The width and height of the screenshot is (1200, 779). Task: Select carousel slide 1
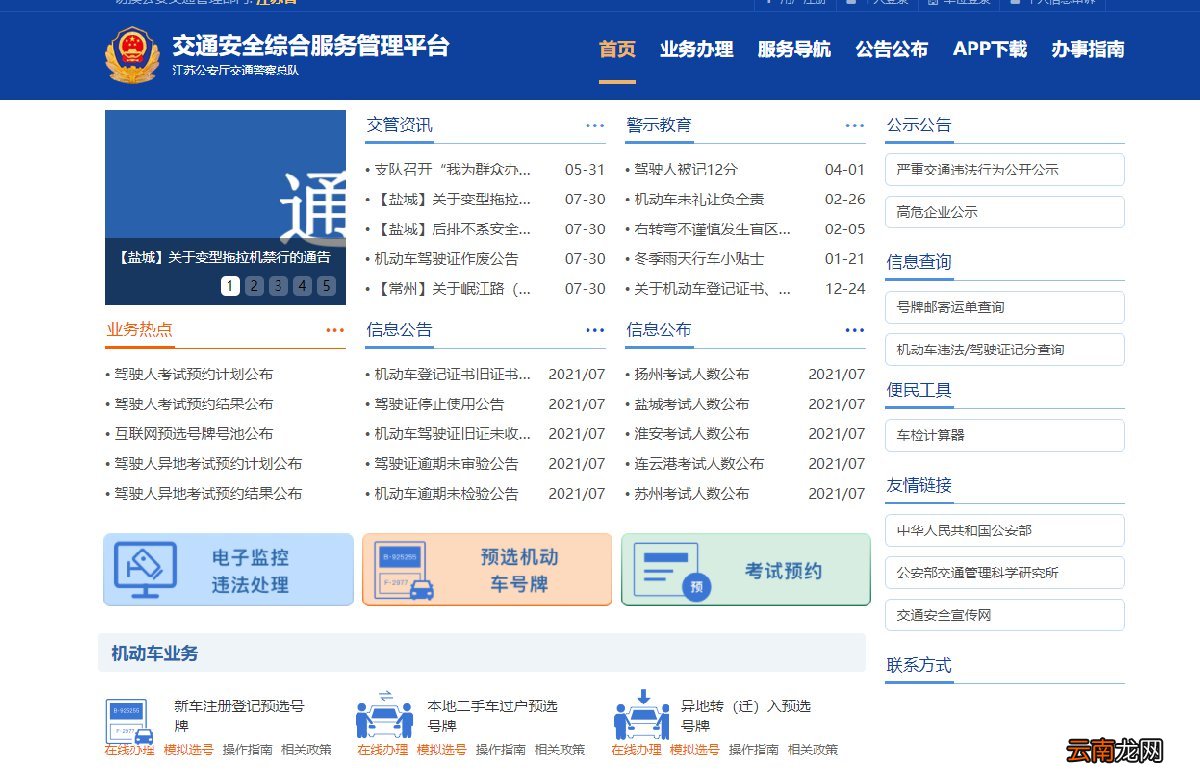[230, 286]
